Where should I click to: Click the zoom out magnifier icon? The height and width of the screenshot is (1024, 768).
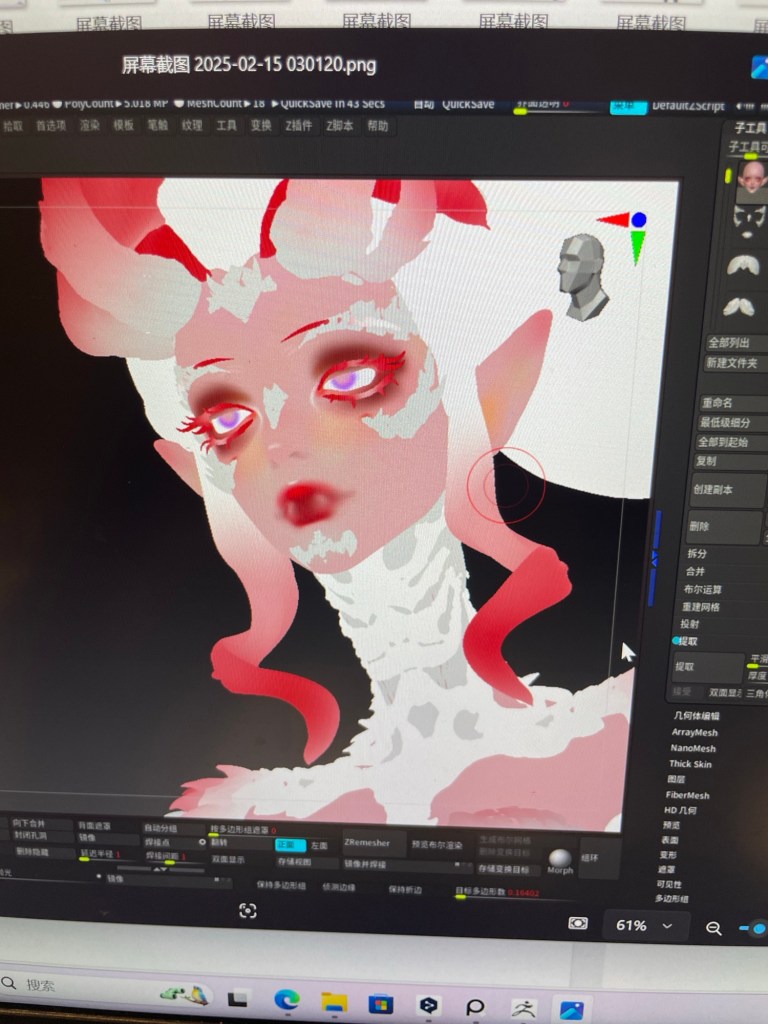(714, 928)
